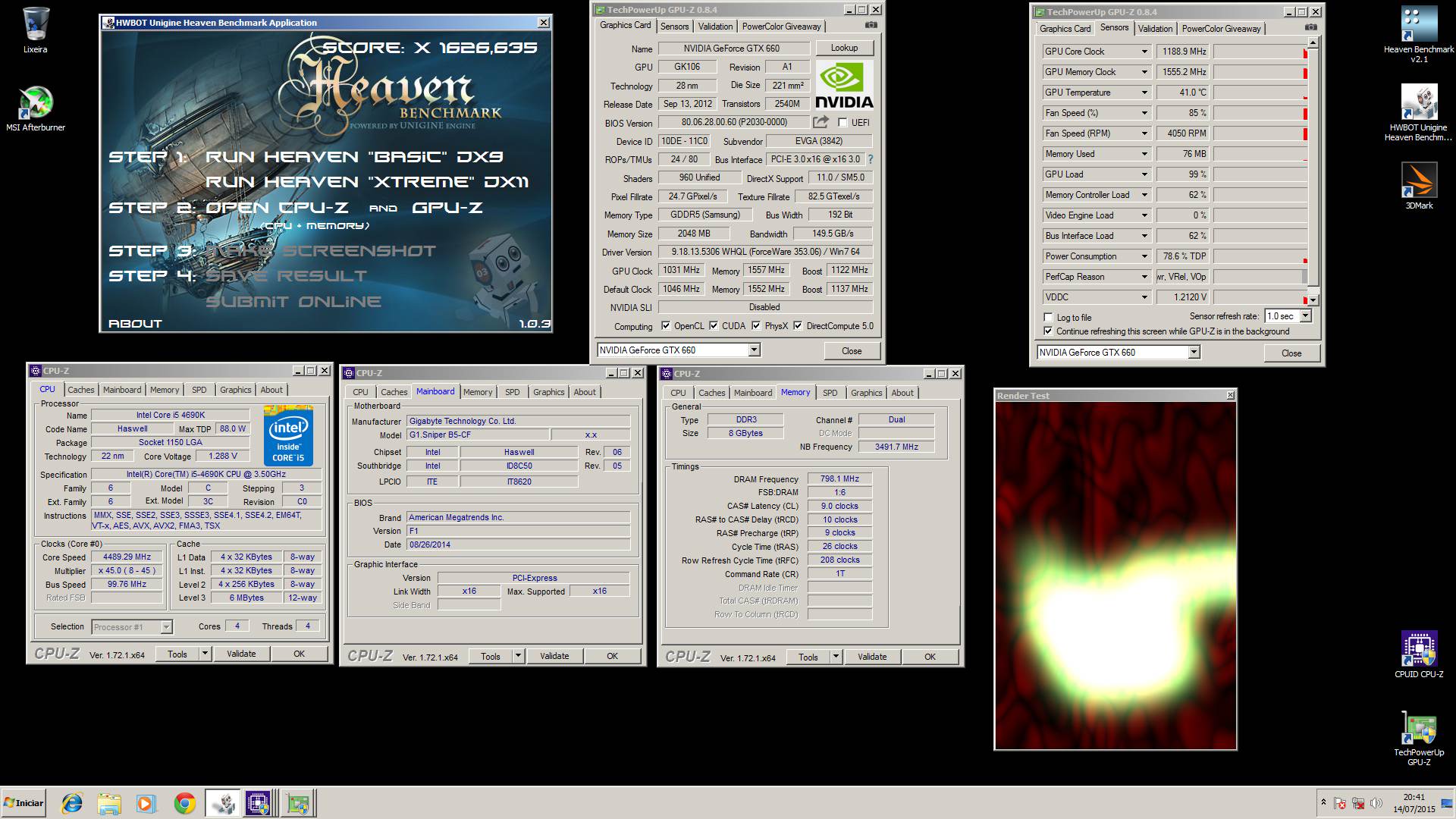
Task: Toggle Continue refreshing in background checkbox
Action: pos(1048,331)
